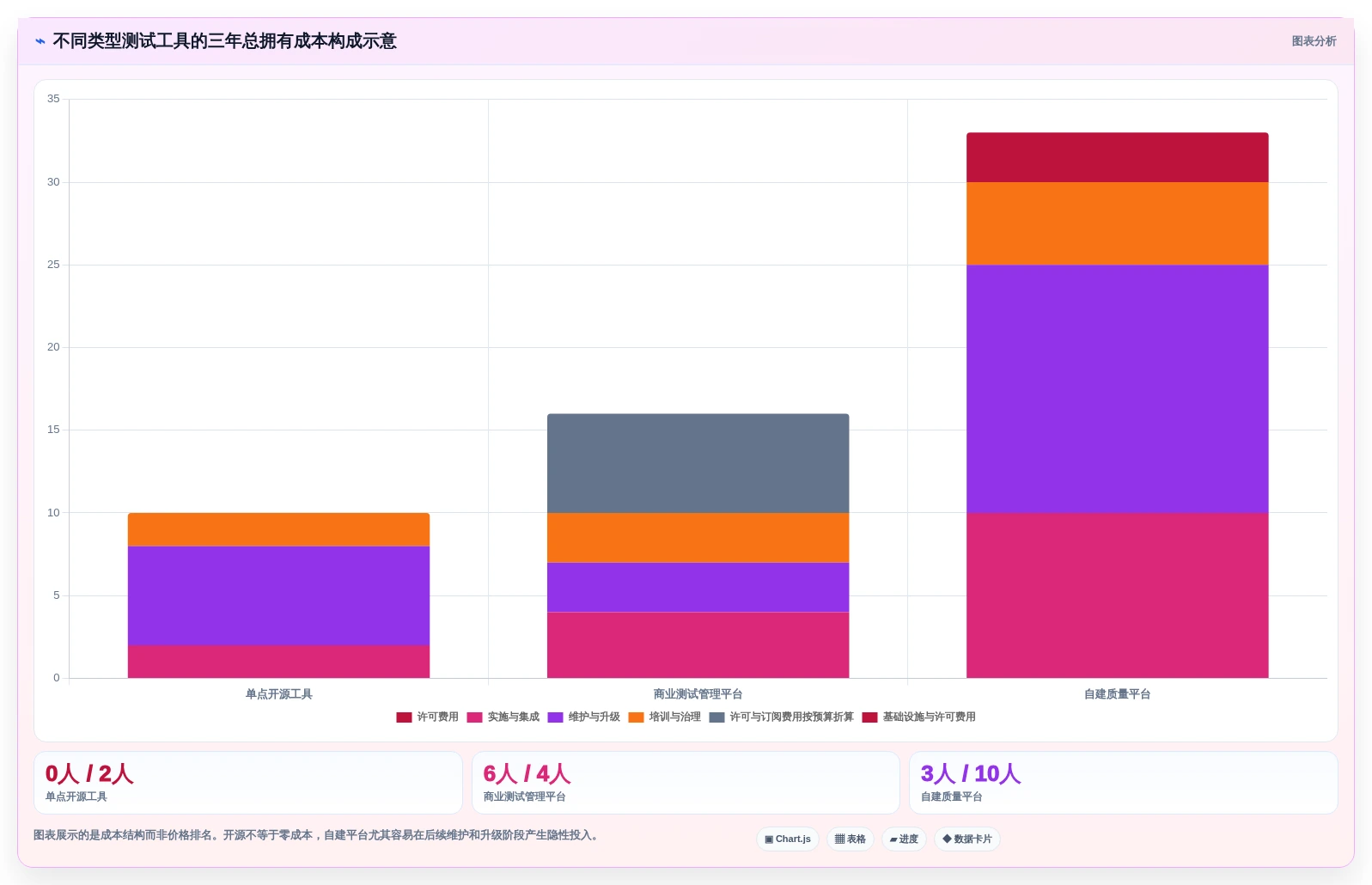This screenshot has height=885, width=1372.
Task: Click the 6人 / 4人 value
Action: click(527, 774)
